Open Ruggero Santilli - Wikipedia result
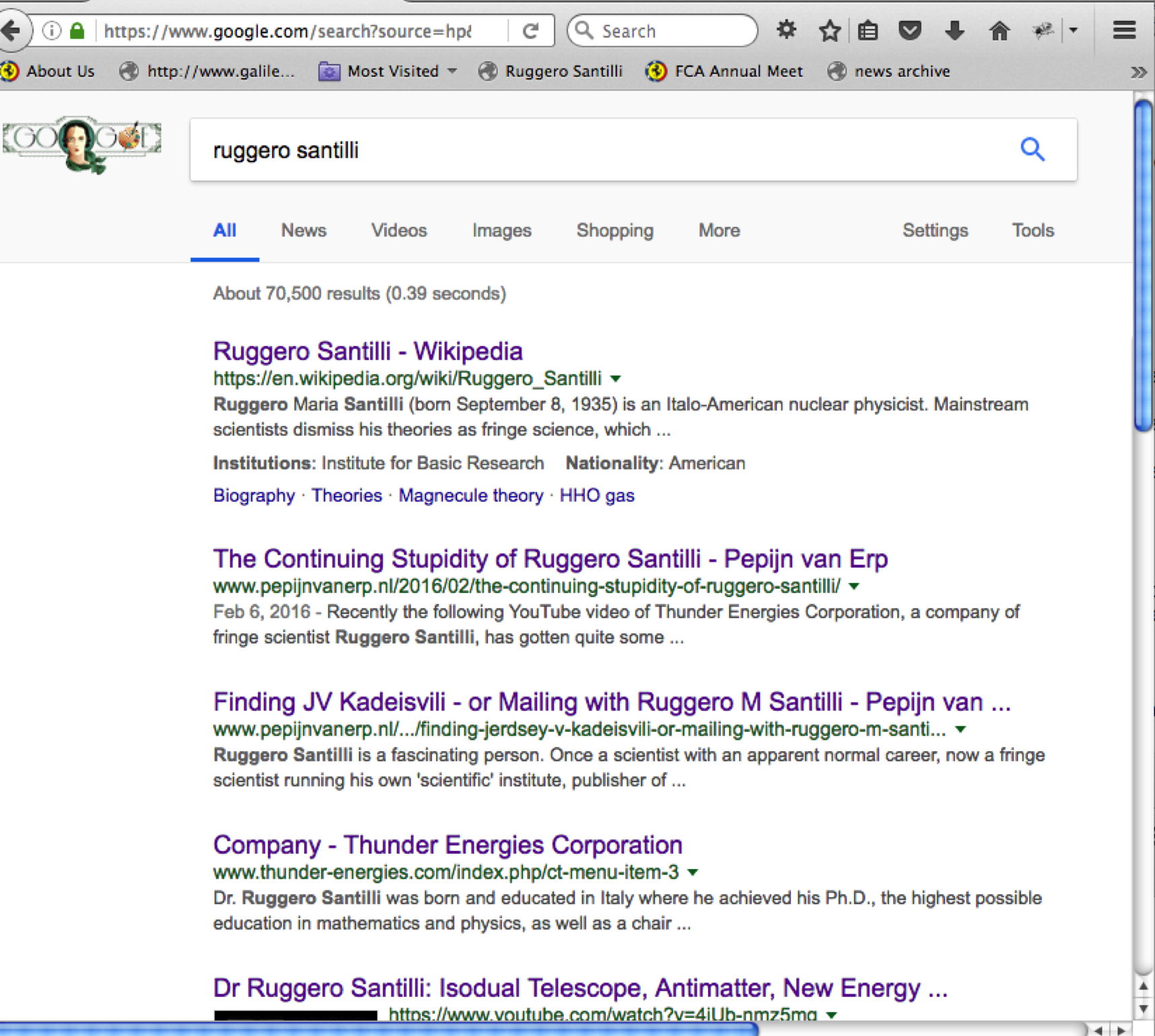The height and width of the screenshot is (1036, 1155). click(x=367, y=351)
